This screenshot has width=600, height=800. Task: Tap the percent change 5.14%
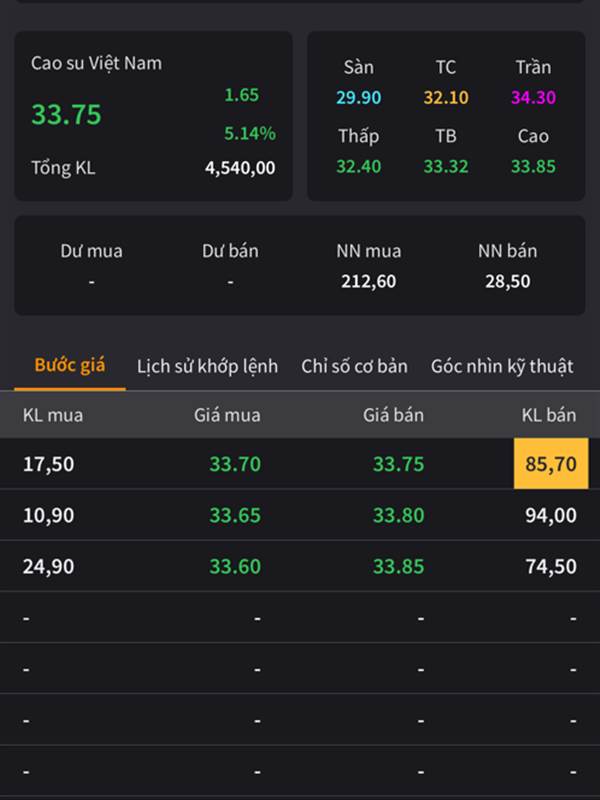pos(250,133)
